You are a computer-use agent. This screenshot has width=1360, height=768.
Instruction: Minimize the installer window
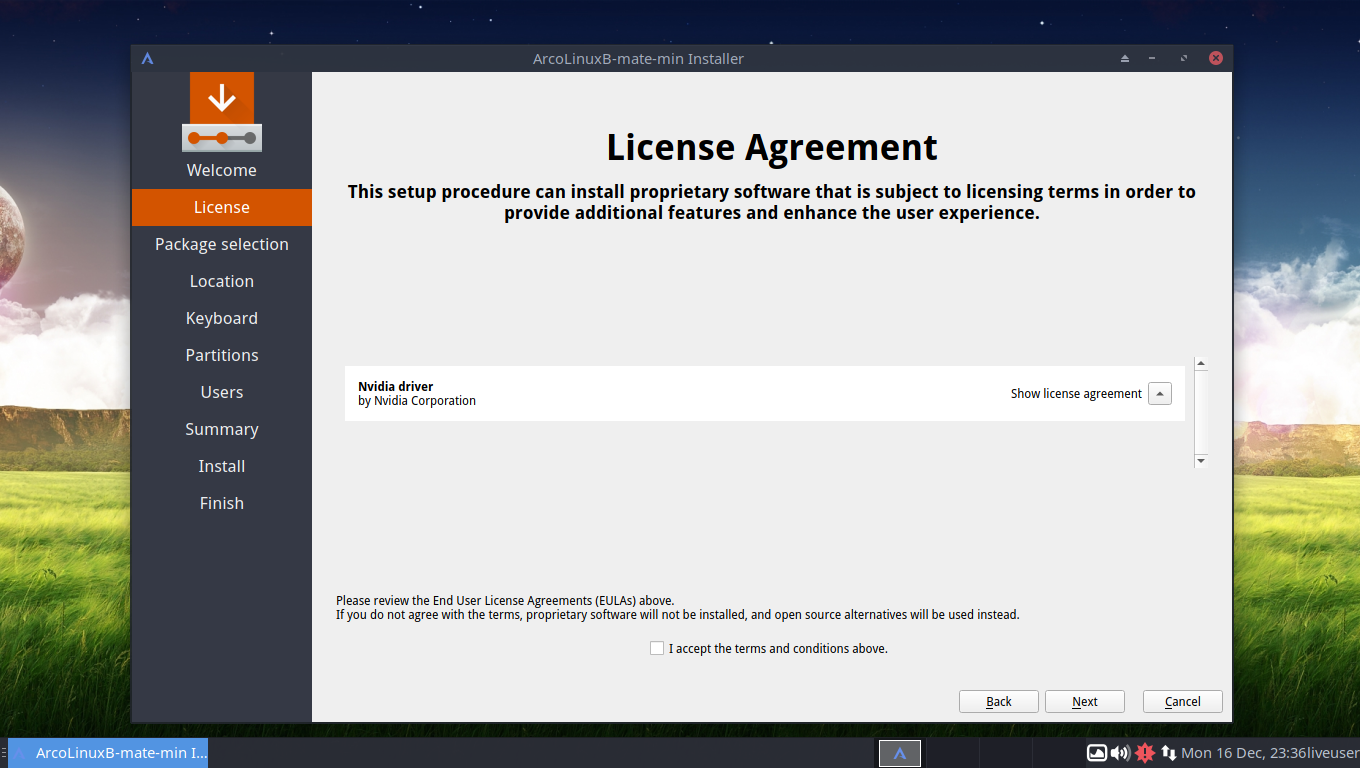[x=1153, y=58]
